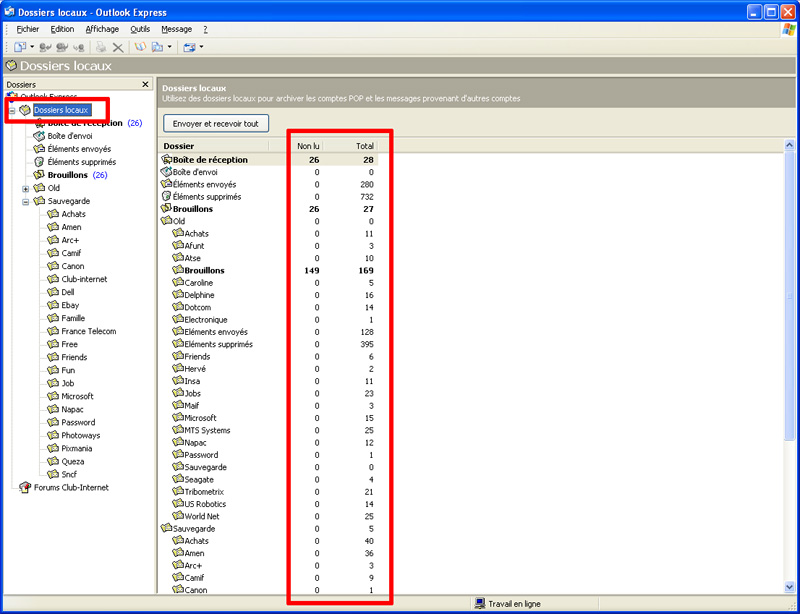Open the Affichage menu

tap(102, 29)
